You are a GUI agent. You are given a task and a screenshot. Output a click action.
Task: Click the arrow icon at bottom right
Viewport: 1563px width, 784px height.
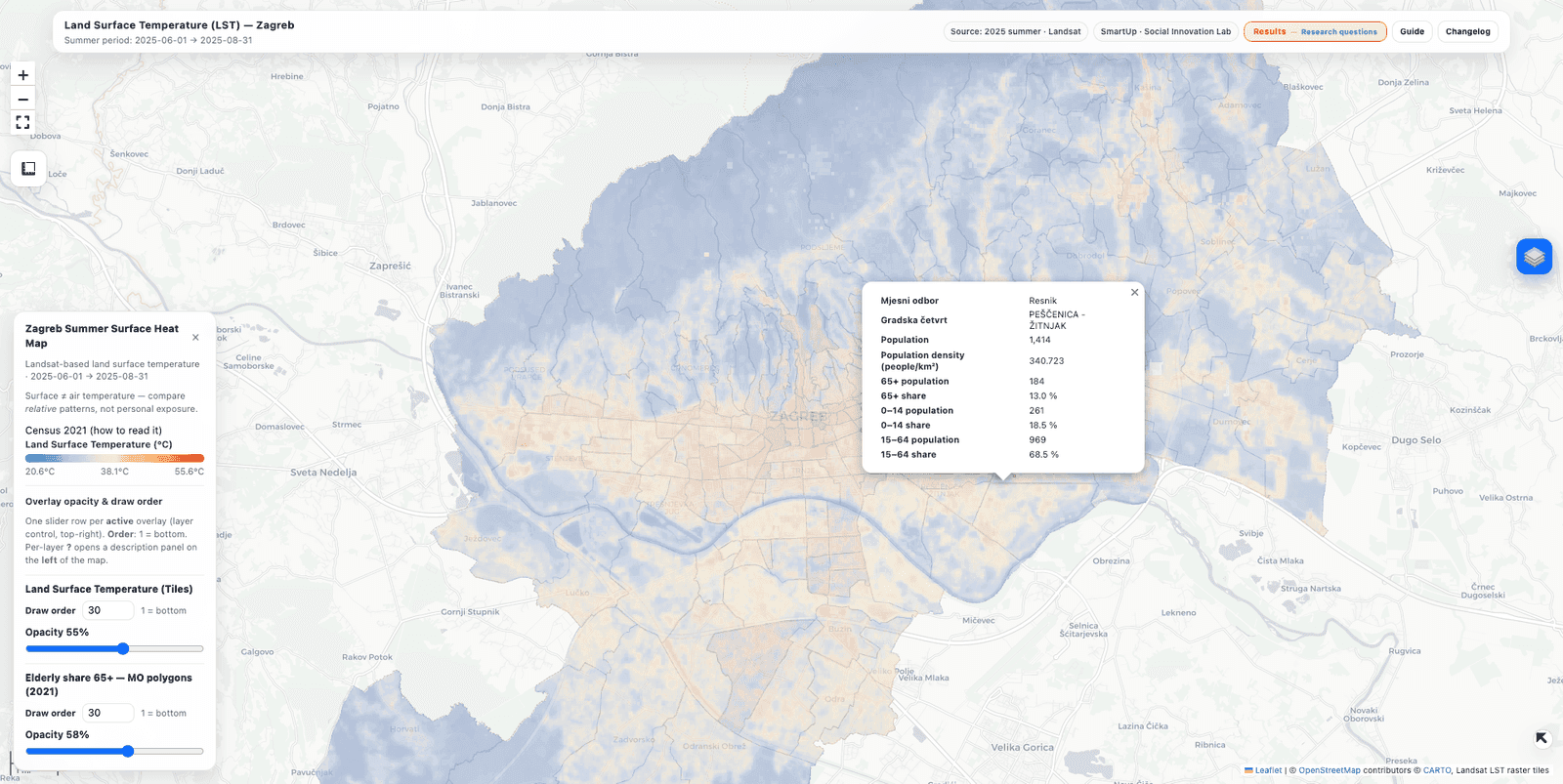coord(1541,738)
